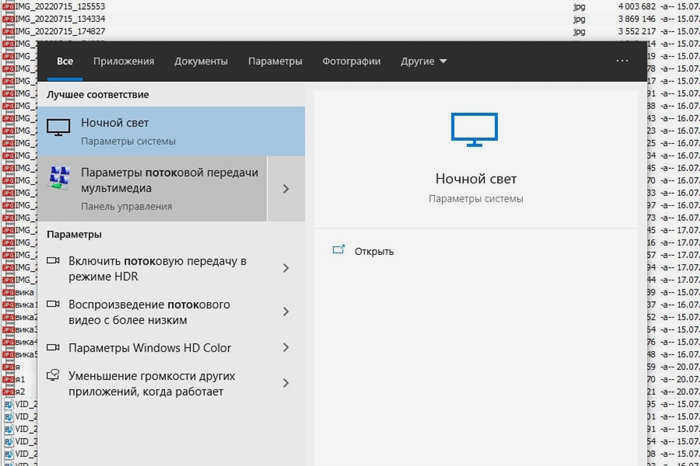This screenshot has width=700, height=466.
Task: Click the Открыть link
Action: tap(374, 251)
